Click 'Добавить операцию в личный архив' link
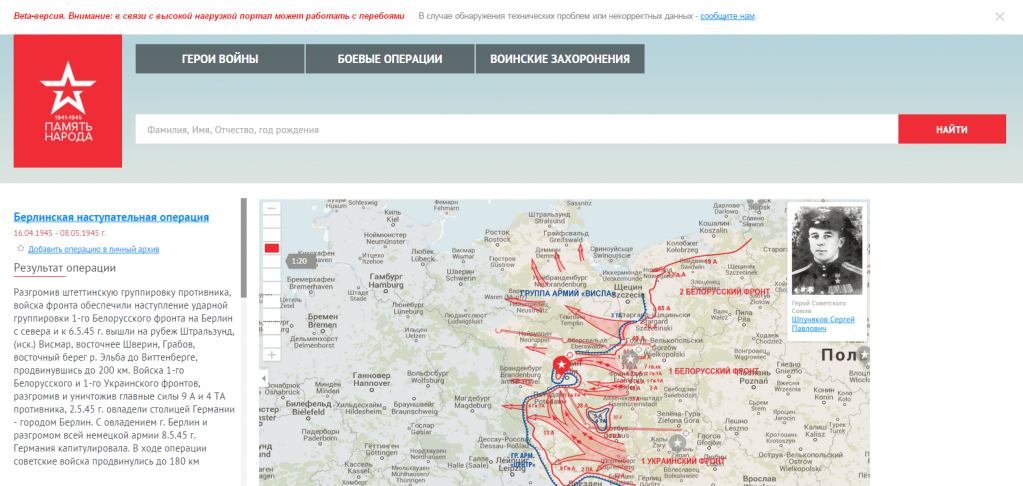Screen dimensions: 1023x486 coord(93,249)
